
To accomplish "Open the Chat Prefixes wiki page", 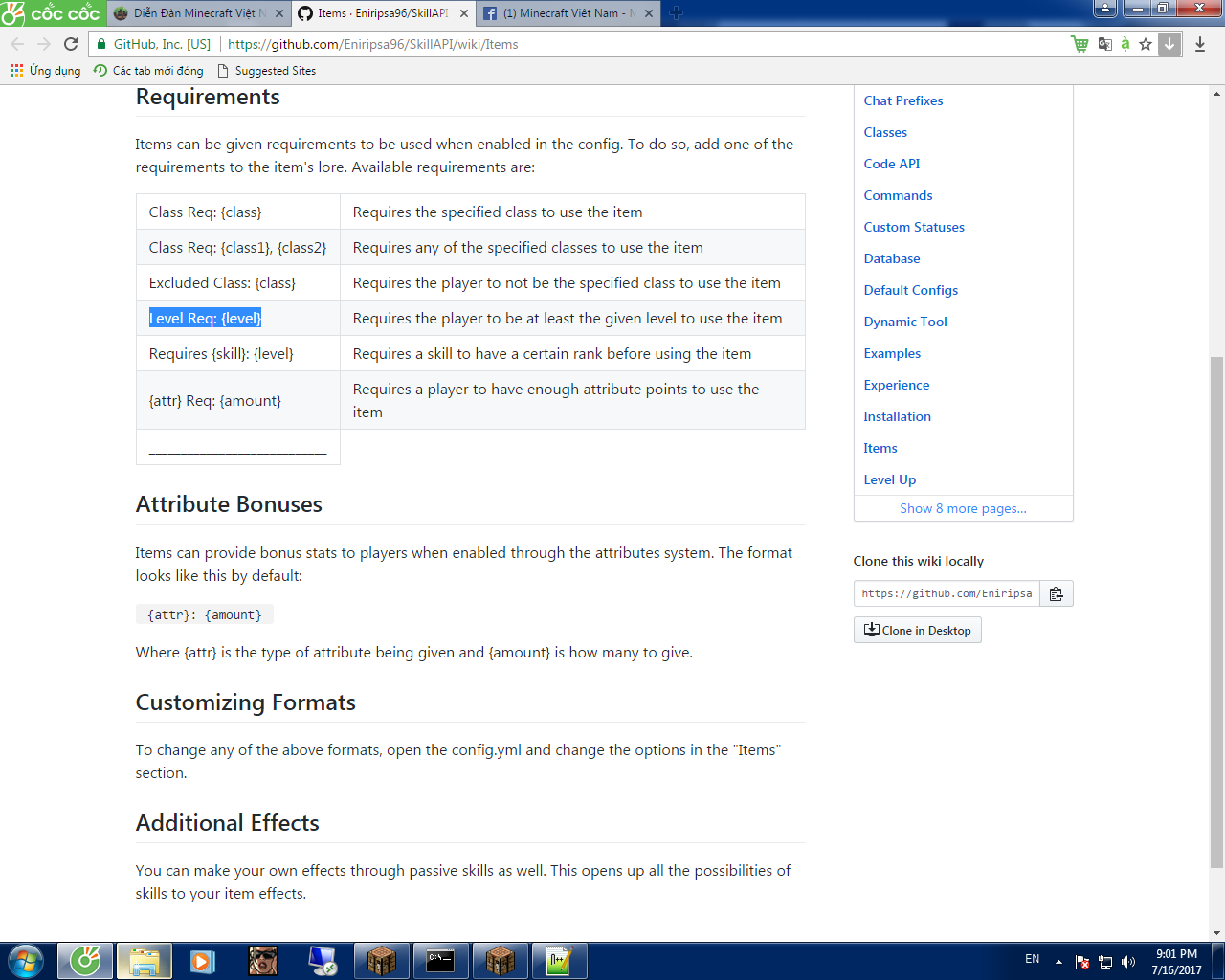I will point(903,100).
